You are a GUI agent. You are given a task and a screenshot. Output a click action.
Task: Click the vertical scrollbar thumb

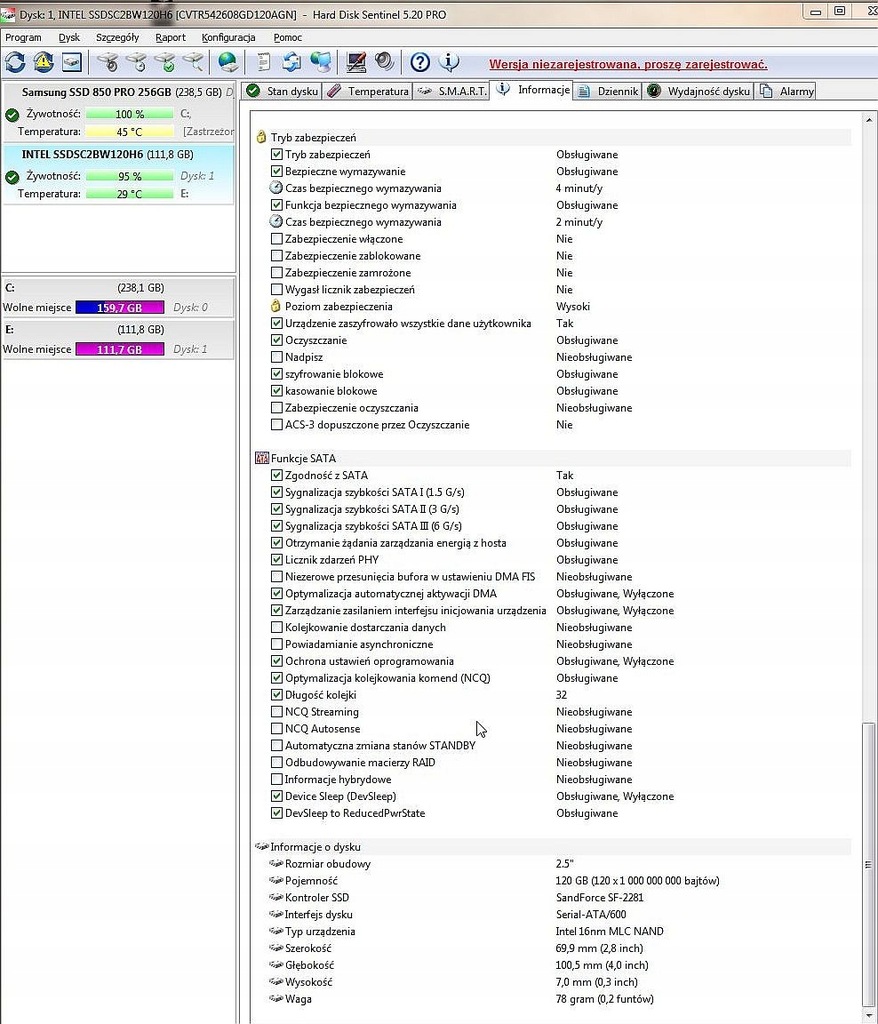click(x=869, y=865)
